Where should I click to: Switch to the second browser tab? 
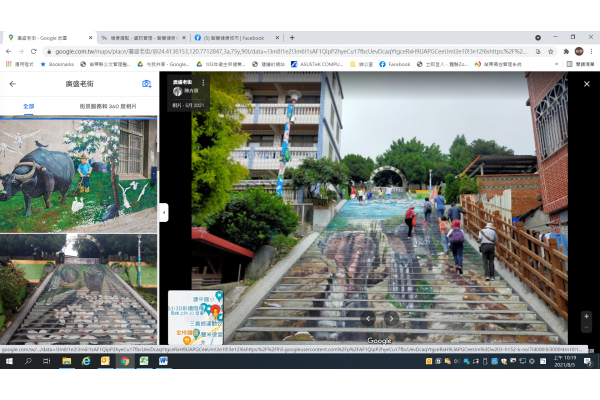coord(143,38)
